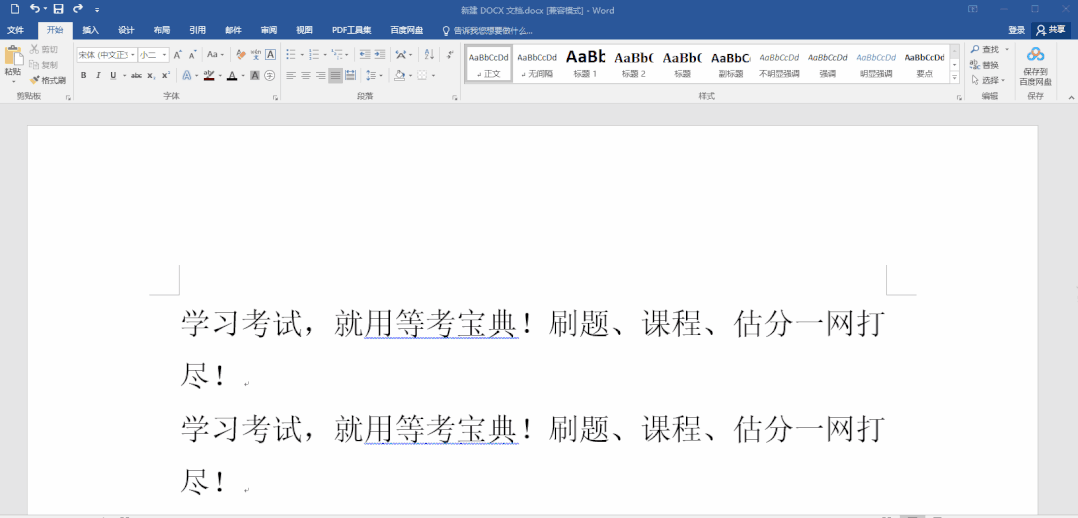Open the 百度网盘 tab

[x=406, y=30]
